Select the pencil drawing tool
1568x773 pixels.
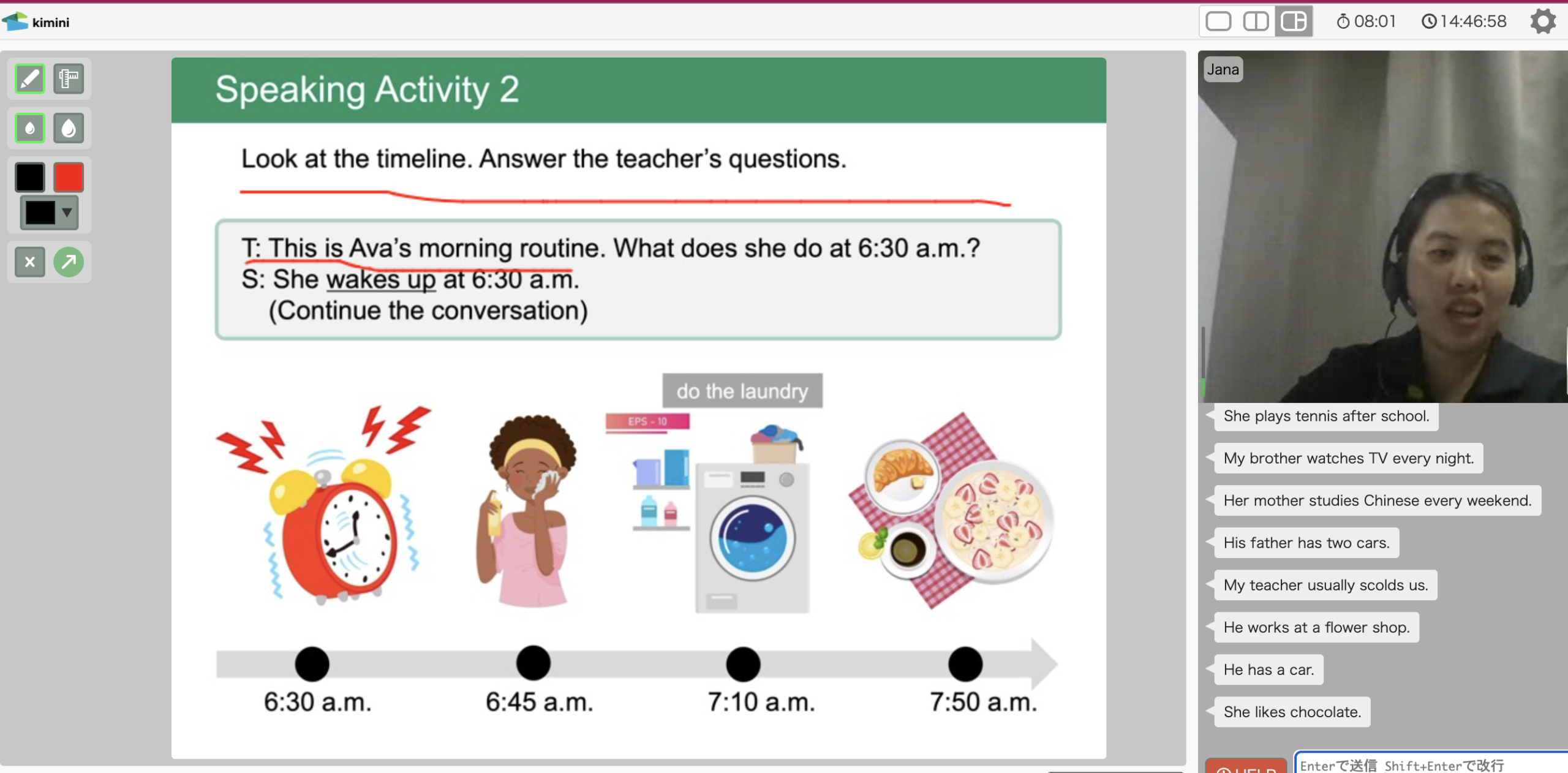click(29, 78)
